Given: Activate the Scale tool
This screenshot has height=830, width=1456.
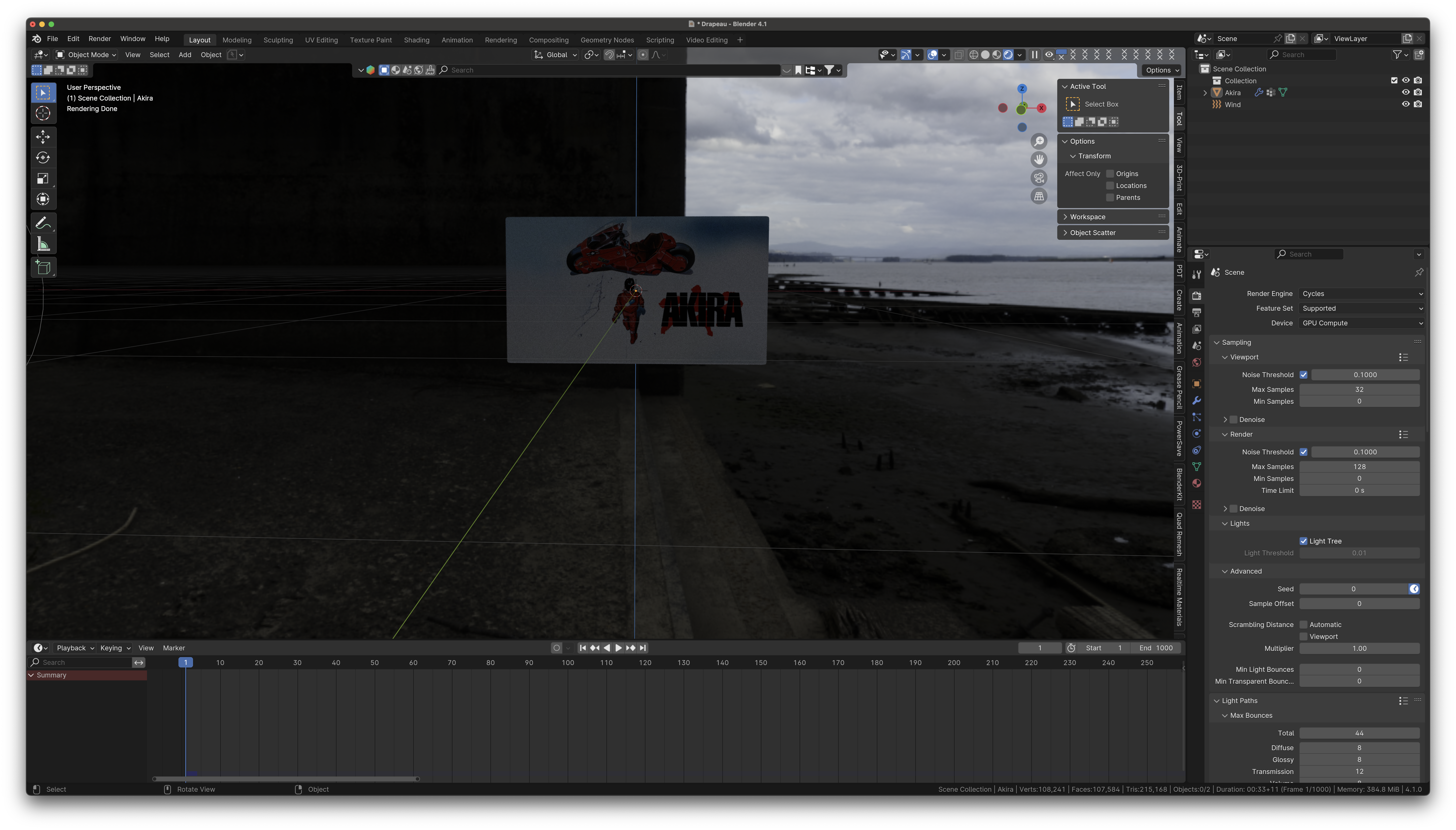Looking at the screenshot, I should pyautogui.click(x=43, y=179).
